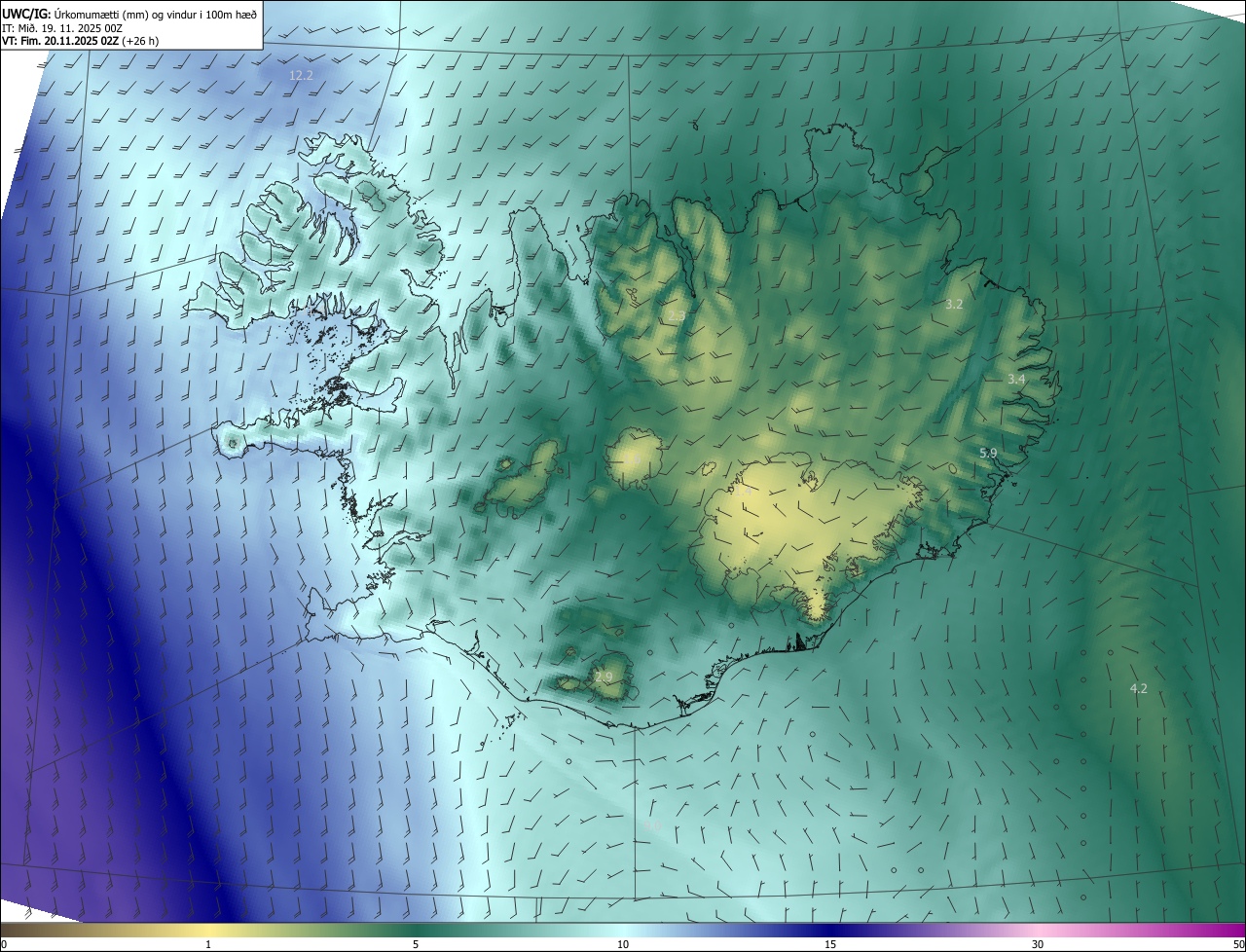Click the 5.9 value label on the map
This screenshot has width=1246, height=952.
click(988, 454)
